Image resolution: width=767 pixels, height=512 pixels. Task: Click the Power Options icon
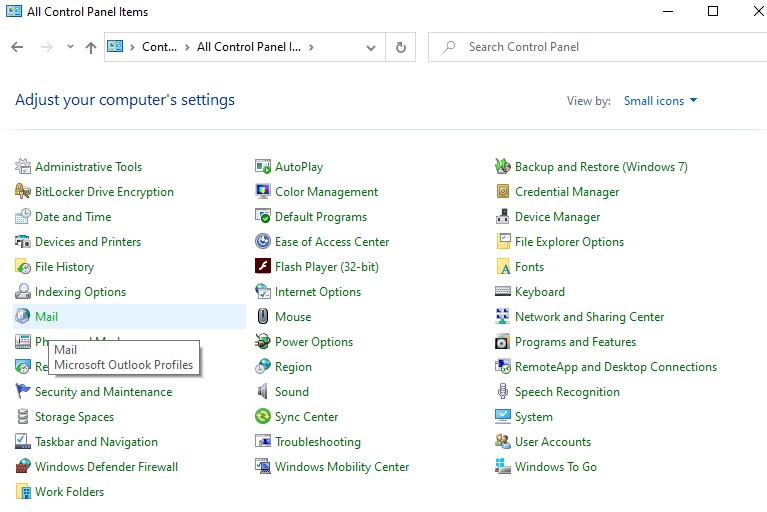263,341
